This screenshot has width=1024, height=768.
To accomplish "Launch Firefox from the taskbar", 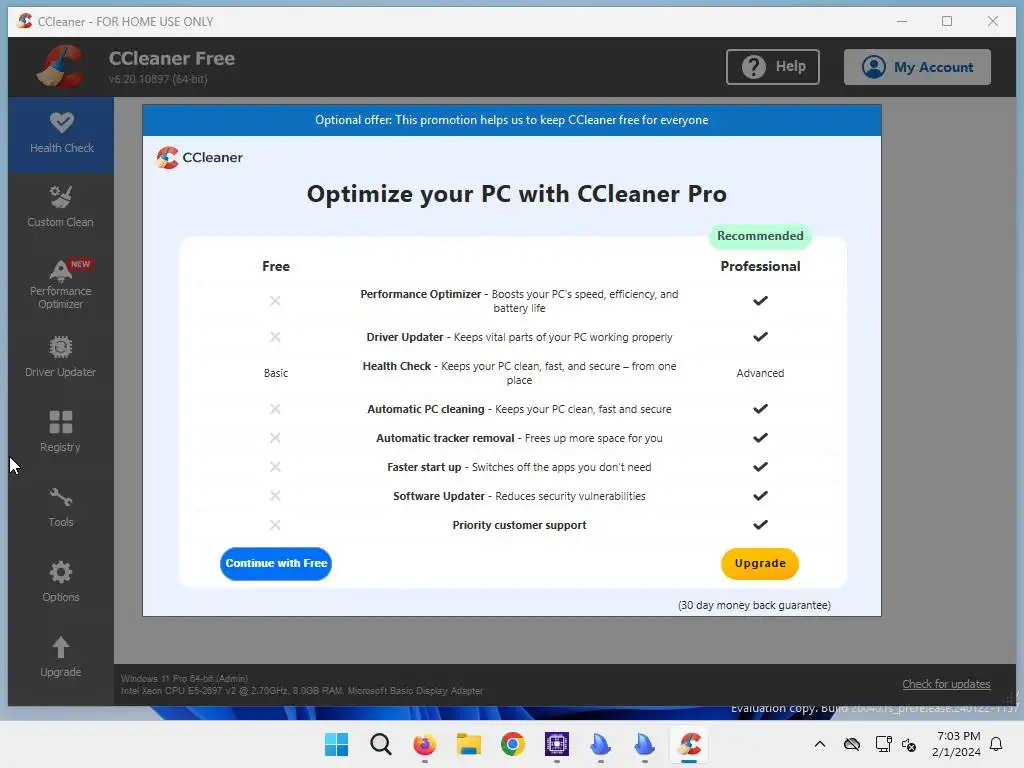I will (424, 744).
